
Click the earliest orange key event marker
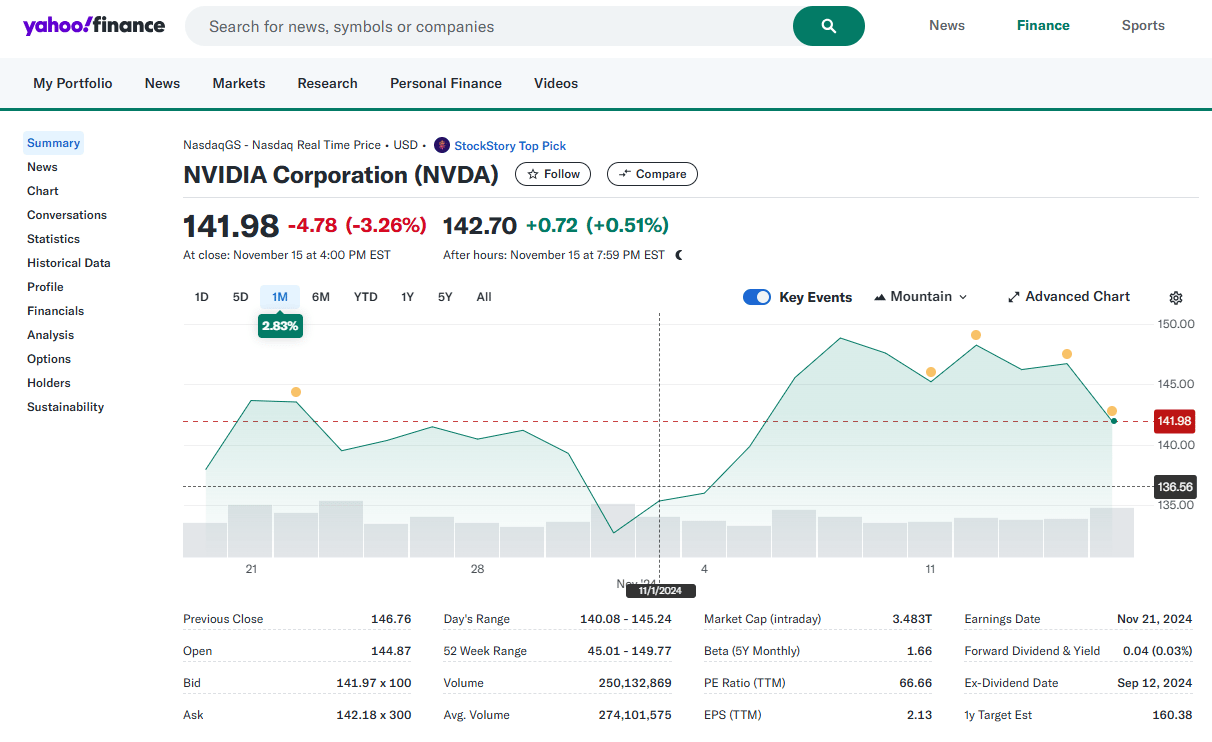click(x=296, y=392)
